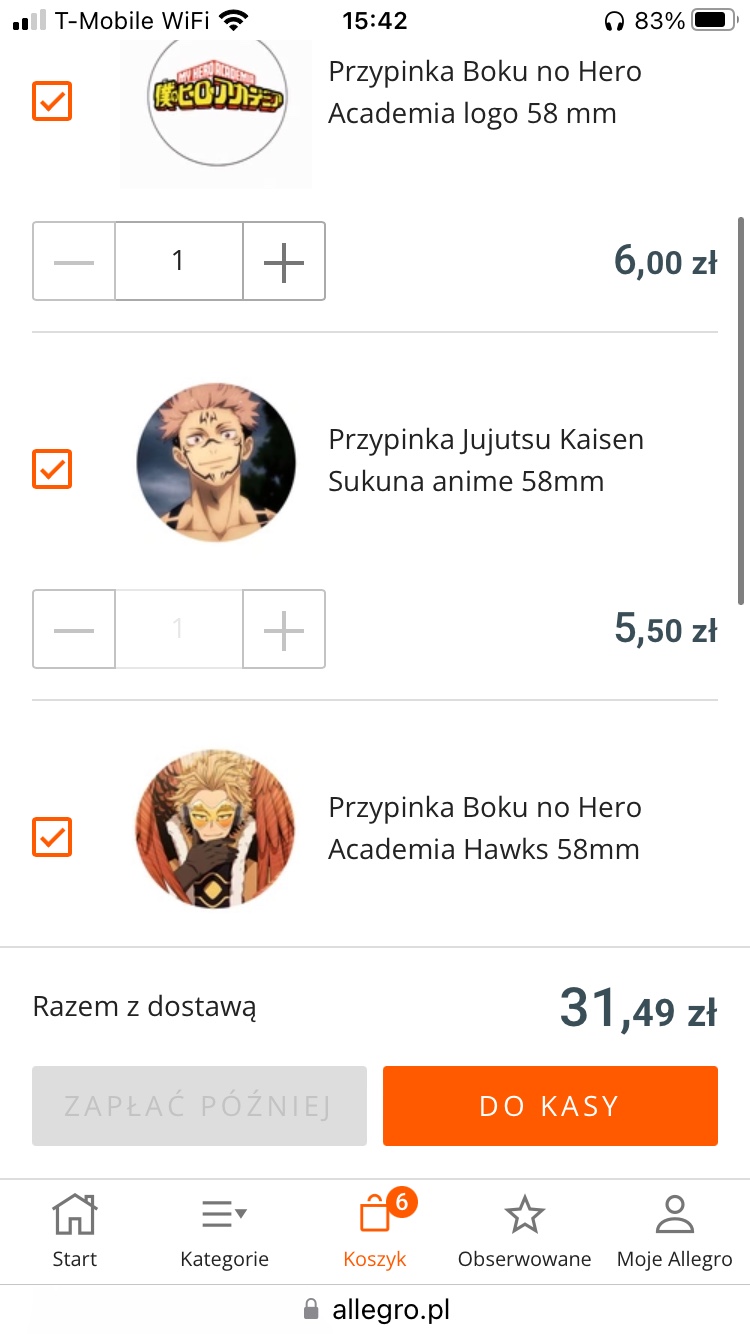Open the Moje Allegro profile icon
The image size is (750, 1334).
674,1214
